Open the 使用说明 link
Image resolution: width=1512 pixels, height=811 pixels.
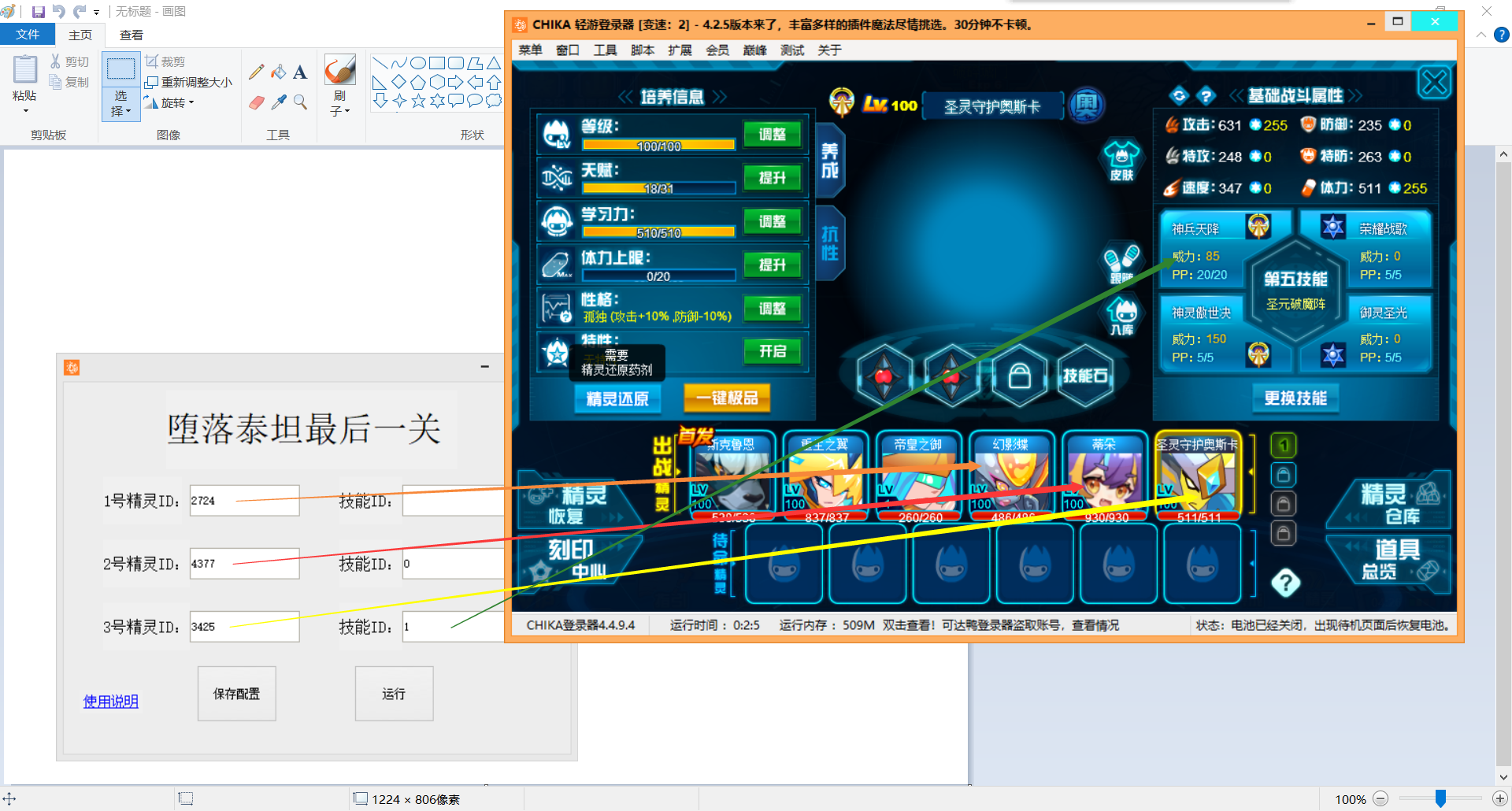click(x=111, y=702)
